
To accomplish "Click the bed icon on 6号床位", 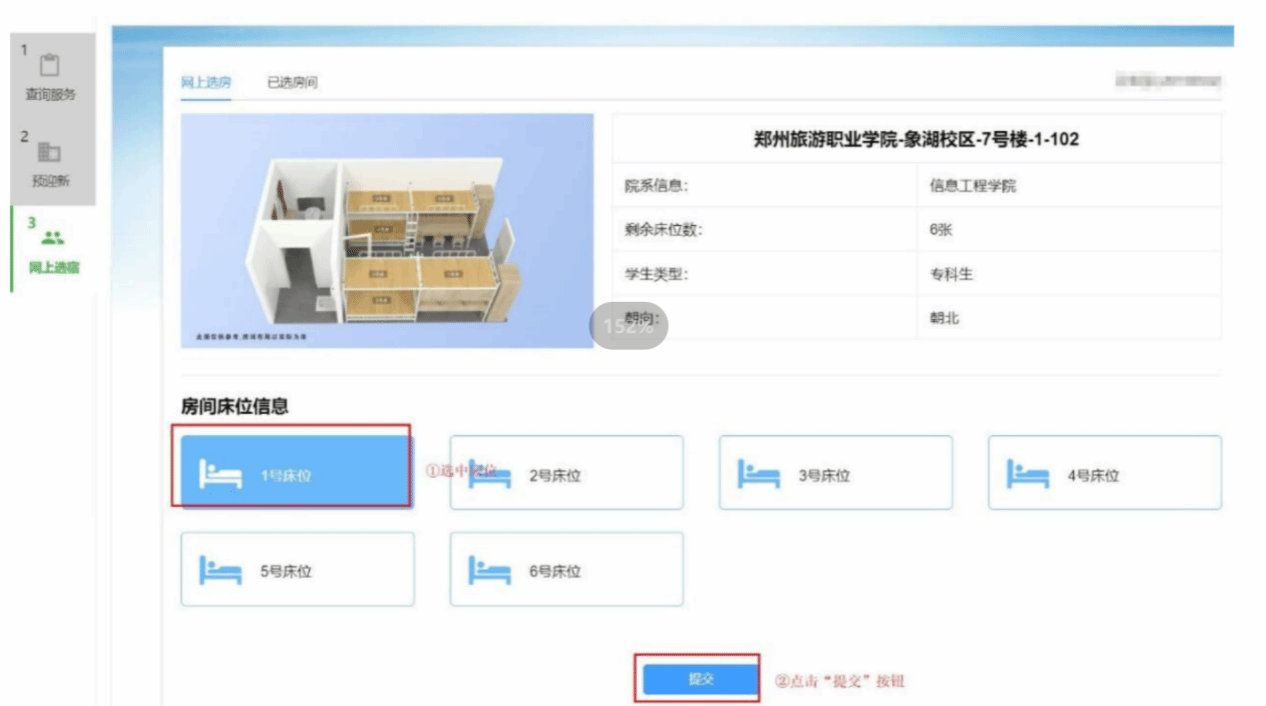I will click(x=490, y=570).
